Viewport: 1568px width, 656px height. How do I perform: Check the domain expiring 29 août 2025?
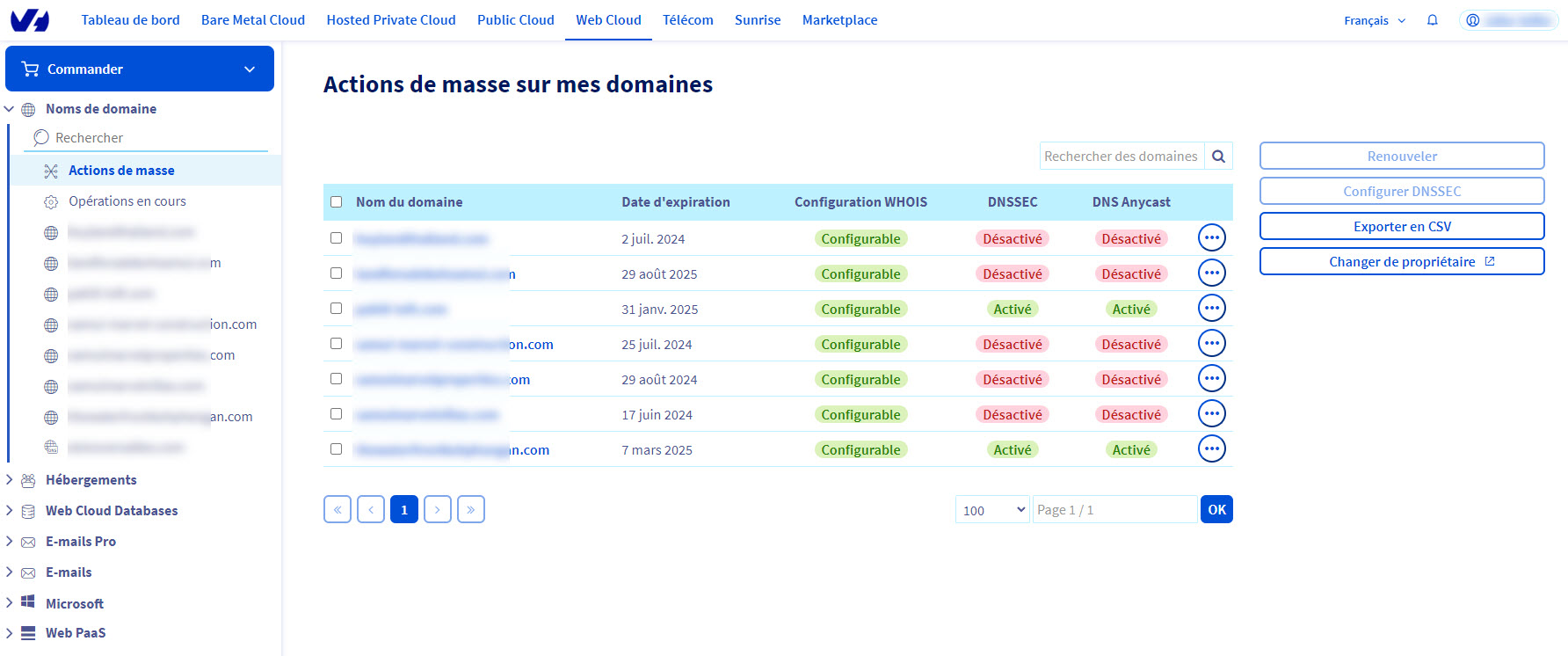tap(336, 273)
